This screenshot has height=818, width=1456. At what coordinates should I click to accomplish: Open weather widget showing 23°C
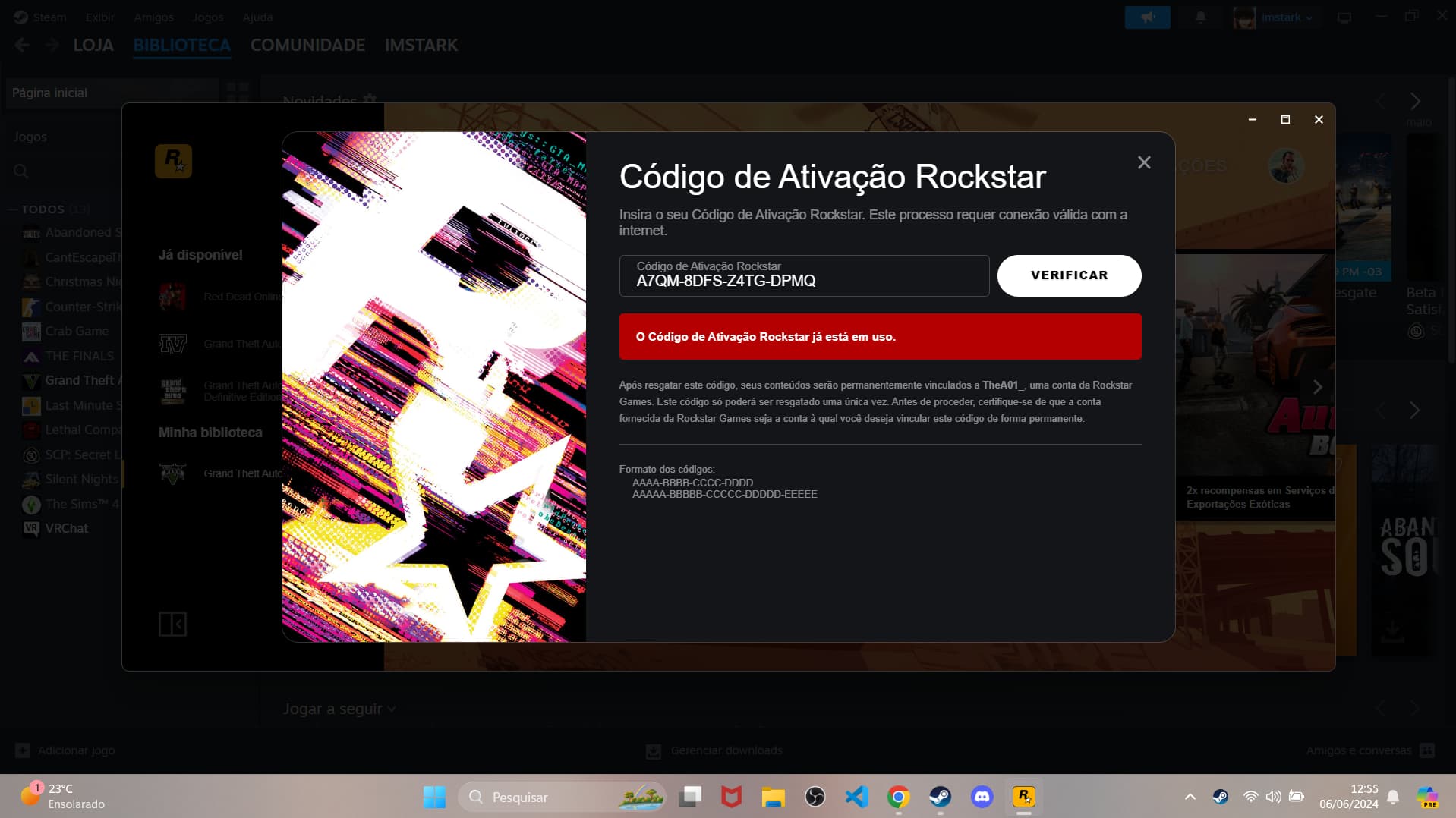(64, 797)
